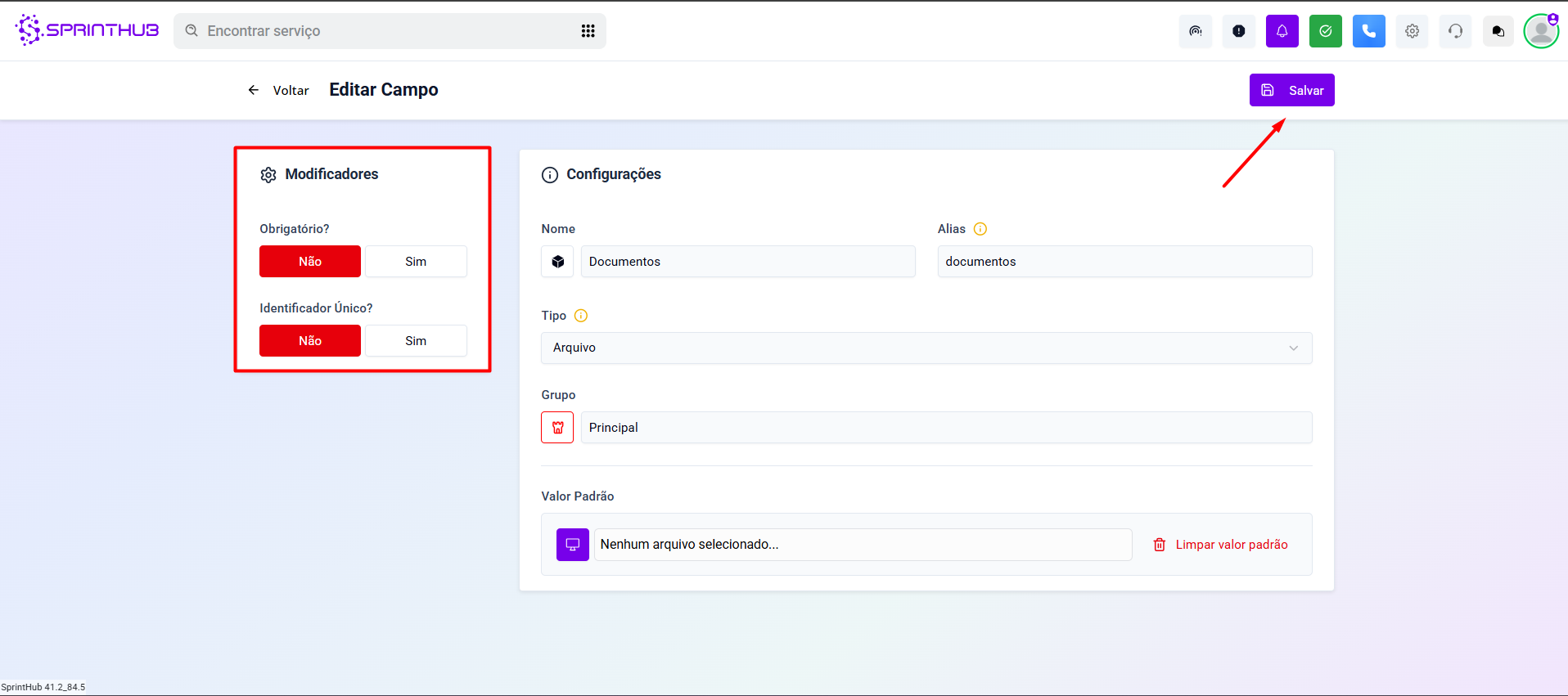Open the Tipo dropdown showing Arquivo
Viewport: 1568px width, 696px height.
click(926, 348)
